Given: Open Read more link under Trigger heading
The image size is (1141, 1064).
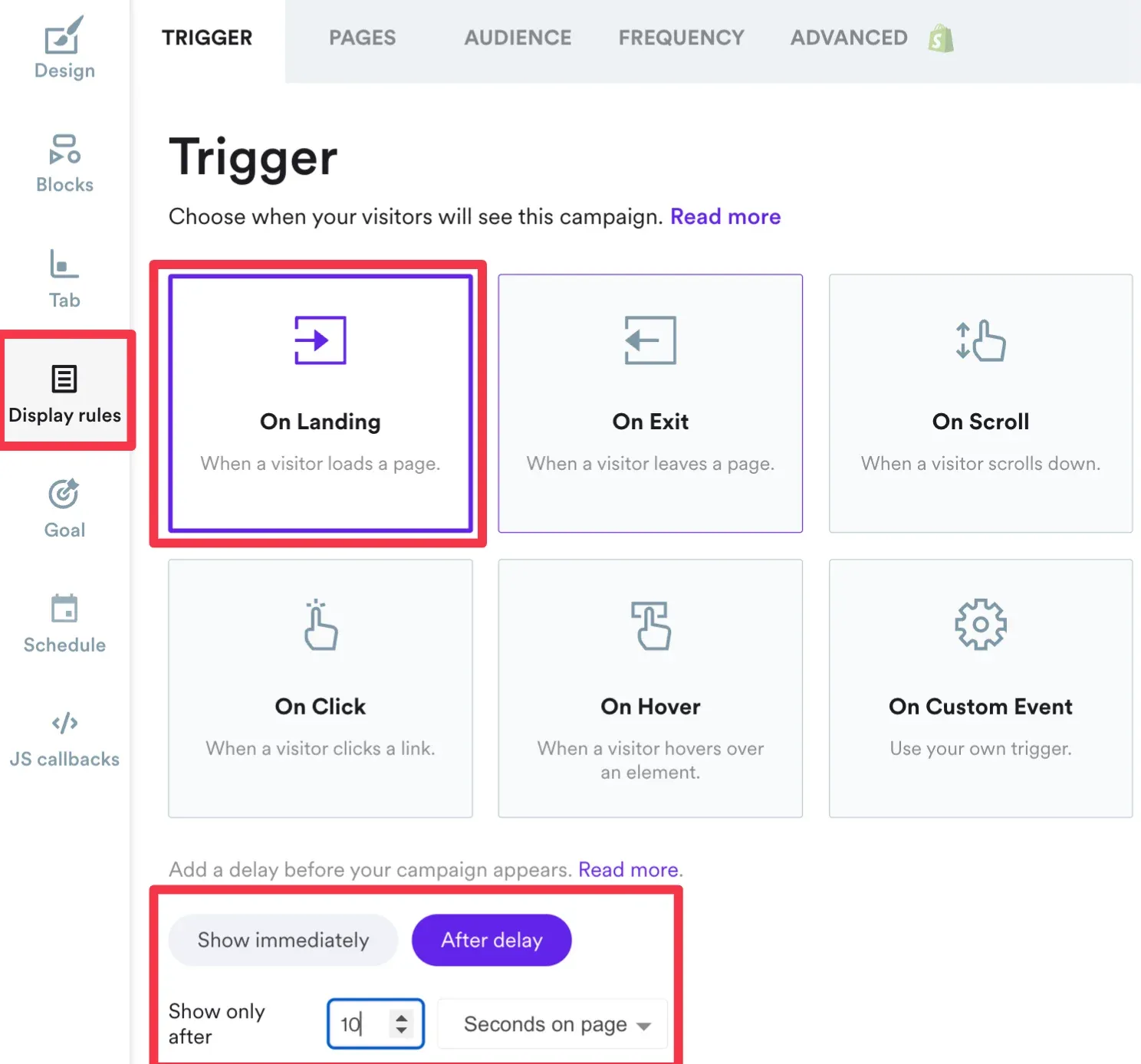Looking at the screenshot, I should (725, 217).
